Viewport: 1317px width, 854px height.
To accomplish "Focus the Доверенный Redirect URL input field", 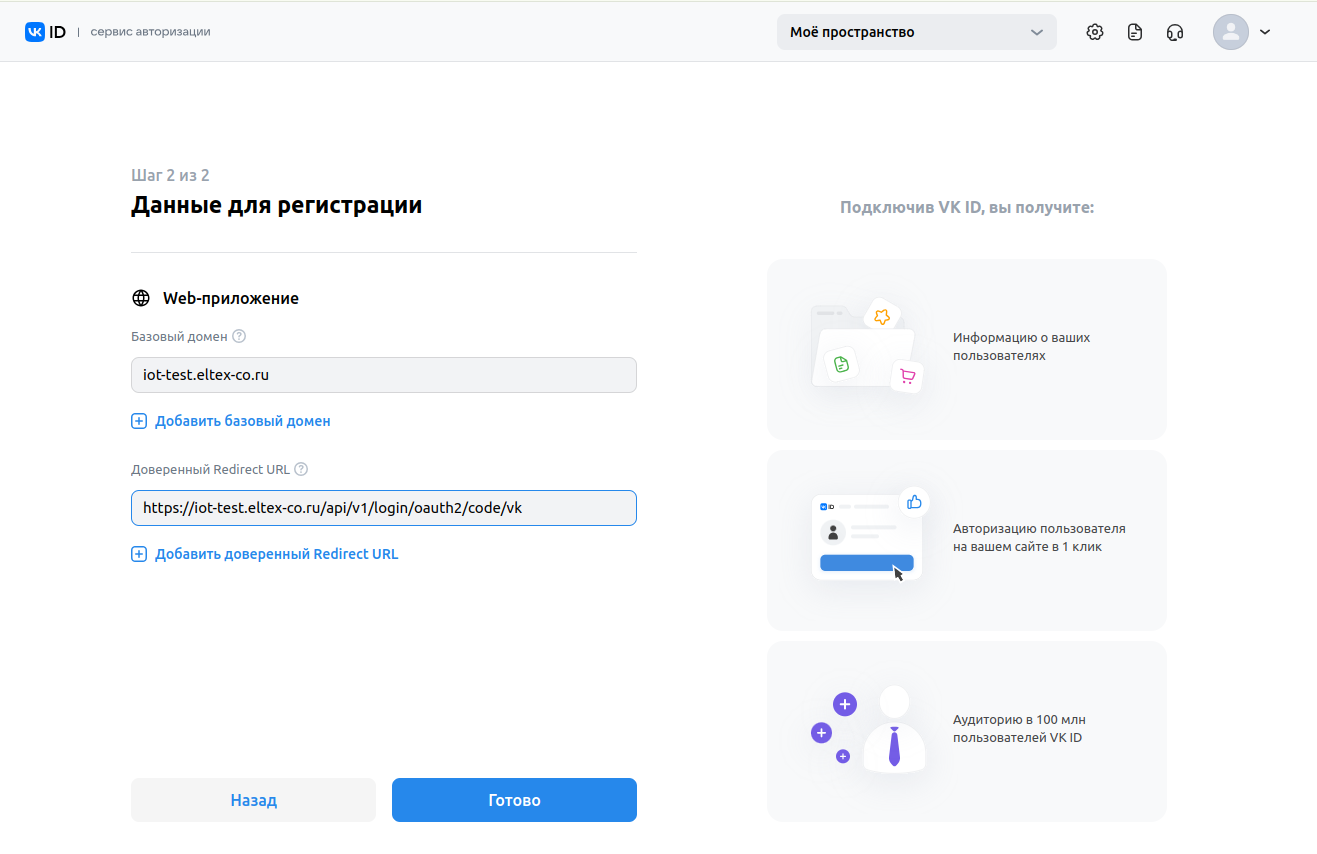I will point(383,508).
